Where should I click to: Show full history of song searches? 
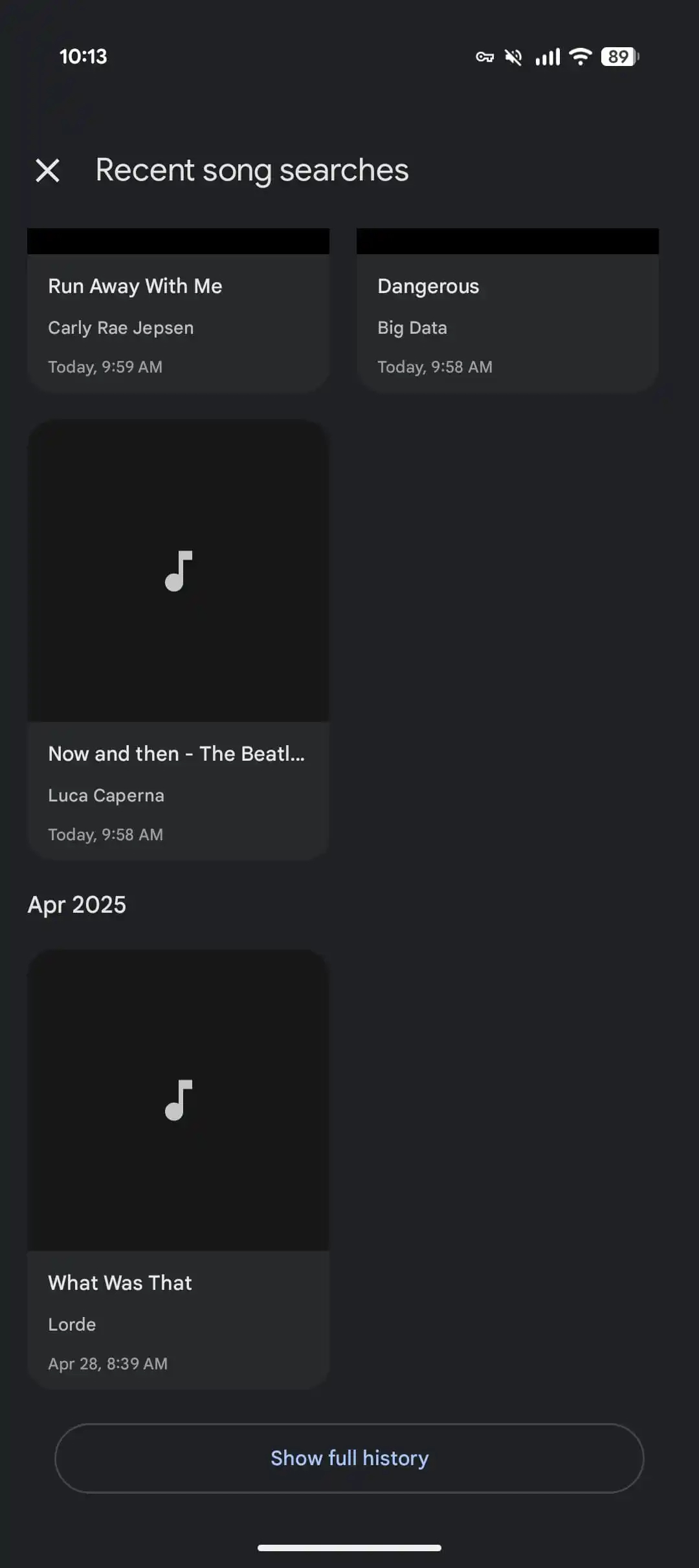(x=349, y=1458)
